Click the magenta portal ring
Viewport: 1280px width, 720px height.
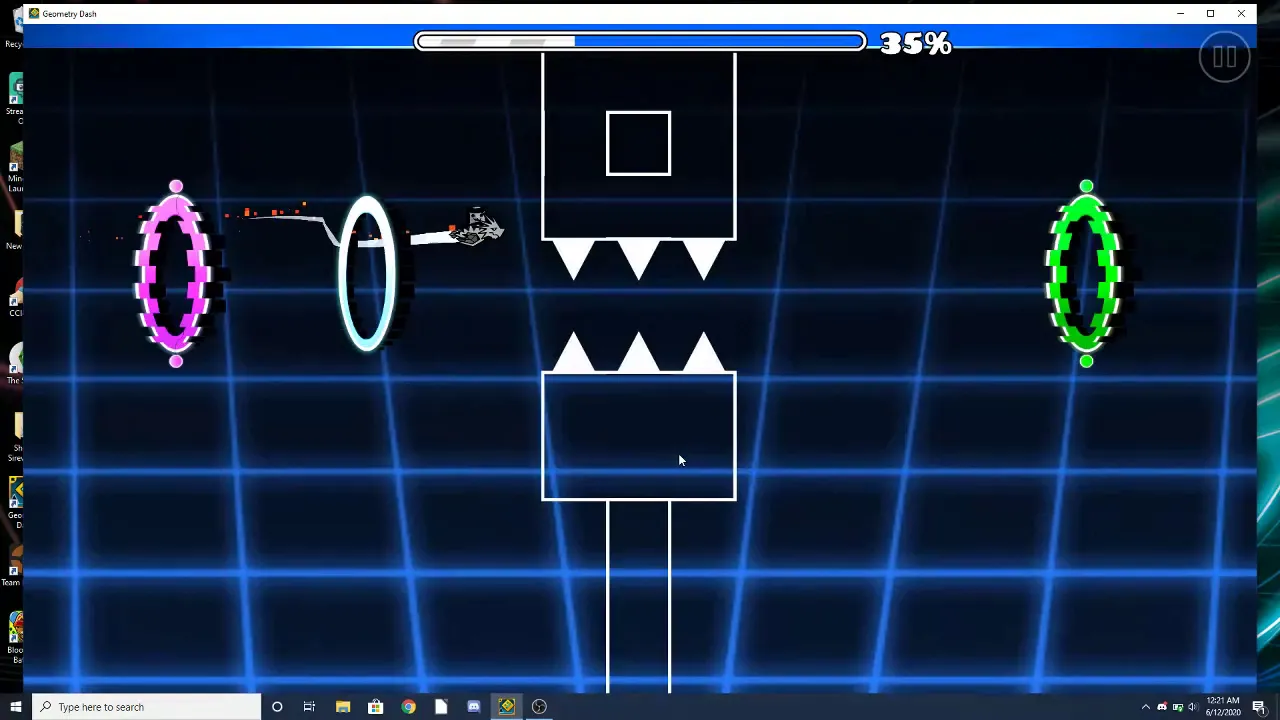tap(176, 273)
